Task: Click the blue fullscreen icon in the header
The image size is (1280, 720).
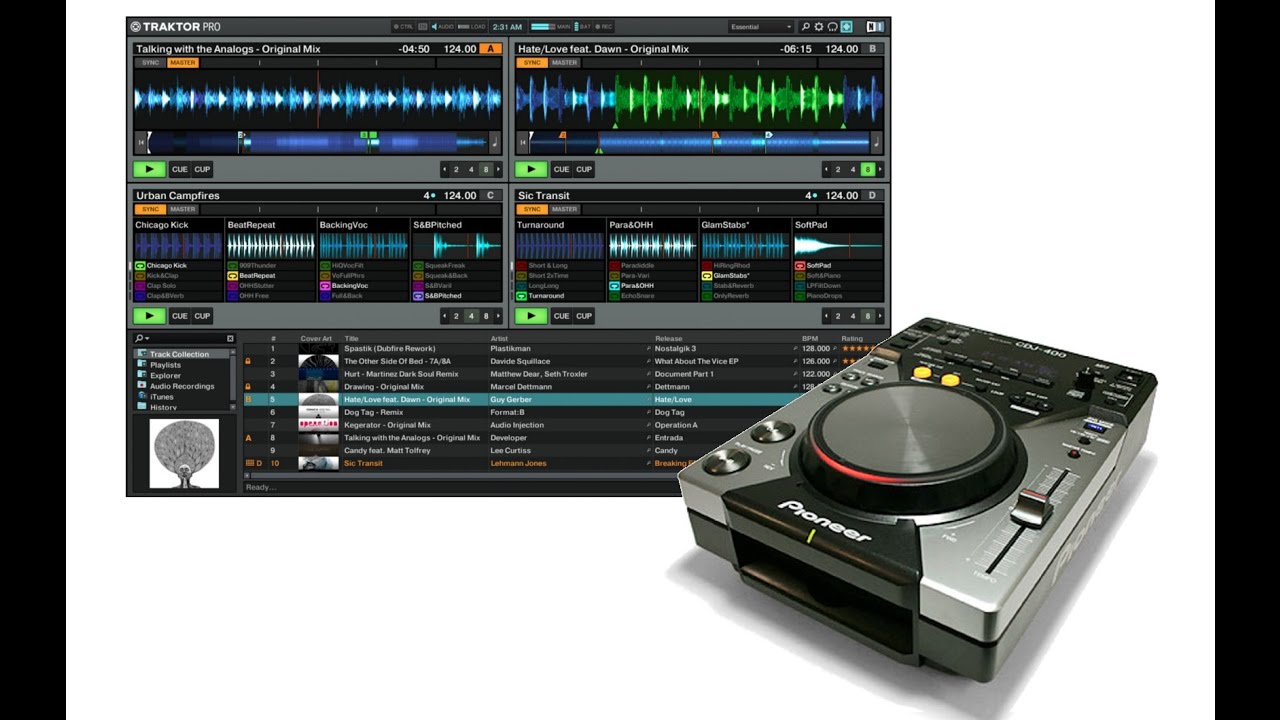Action: [x=846, y=26]
